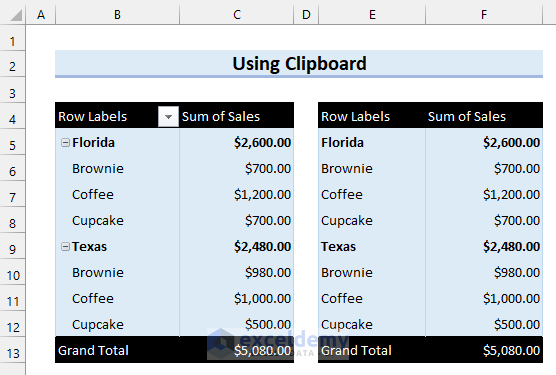The height and width of the screenshot is (375, 556).
Task: Select row 7 header
Action: 12,194
